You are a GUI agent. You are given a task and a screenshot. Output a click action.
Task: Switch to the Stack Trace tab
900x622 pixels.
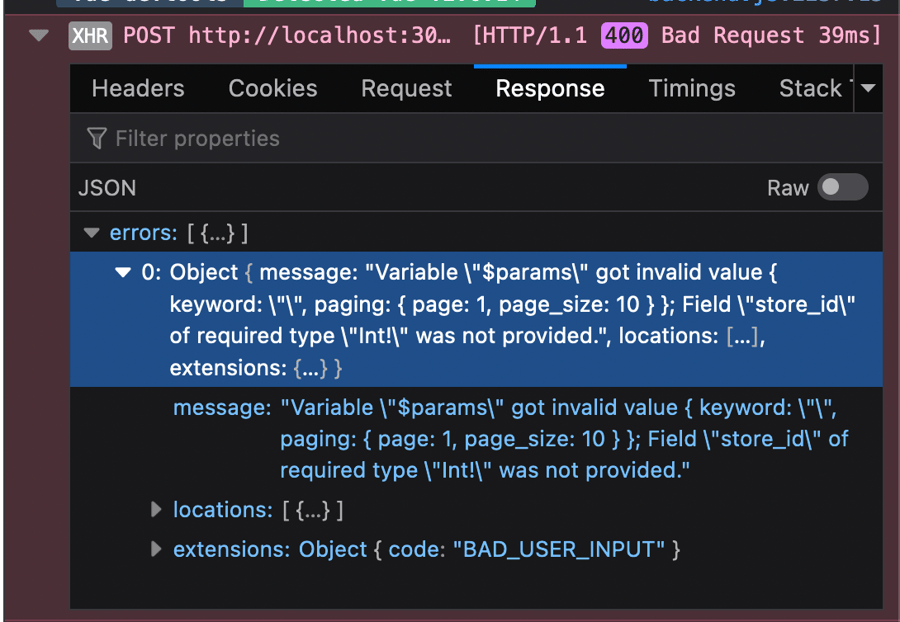point(816,88)
